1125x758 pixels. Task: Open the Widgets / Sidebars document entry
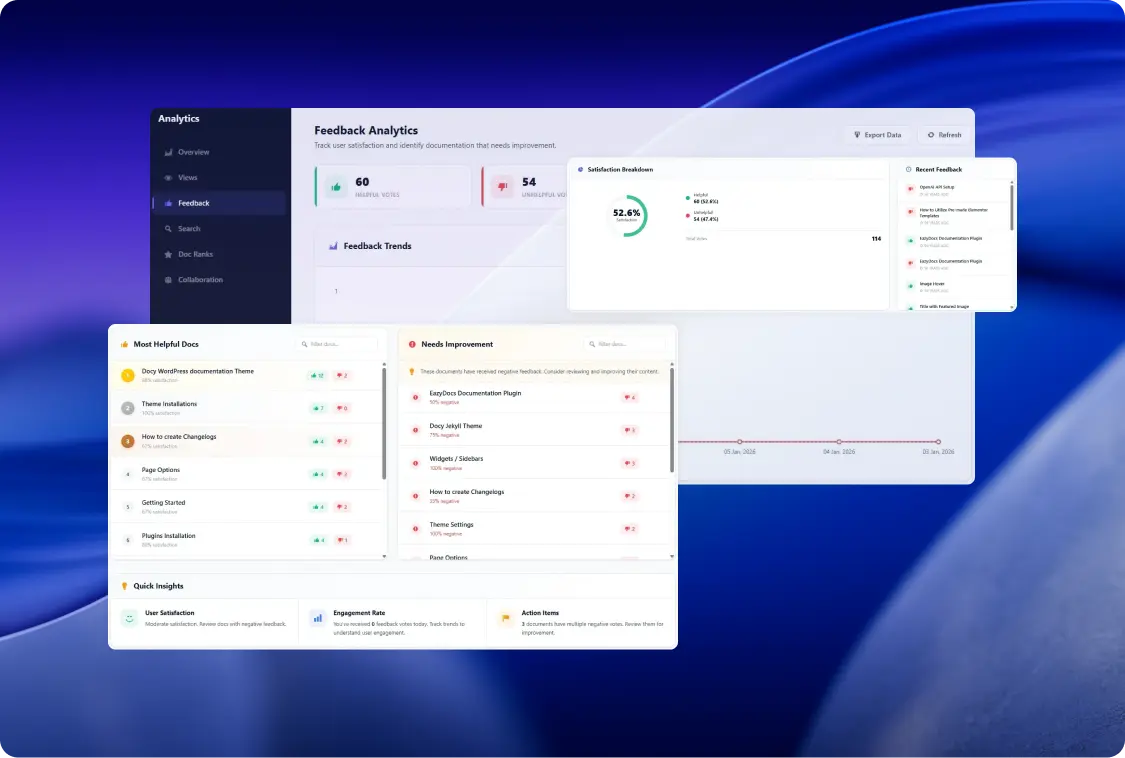tap(456, 459)
